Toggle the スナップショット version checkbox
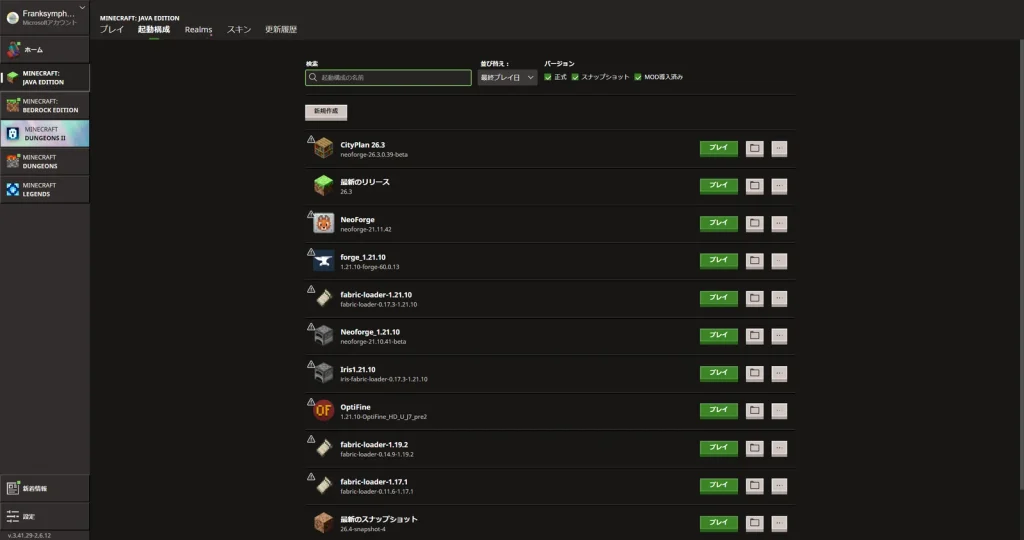1024x540 pixels. tap(575, 77)
